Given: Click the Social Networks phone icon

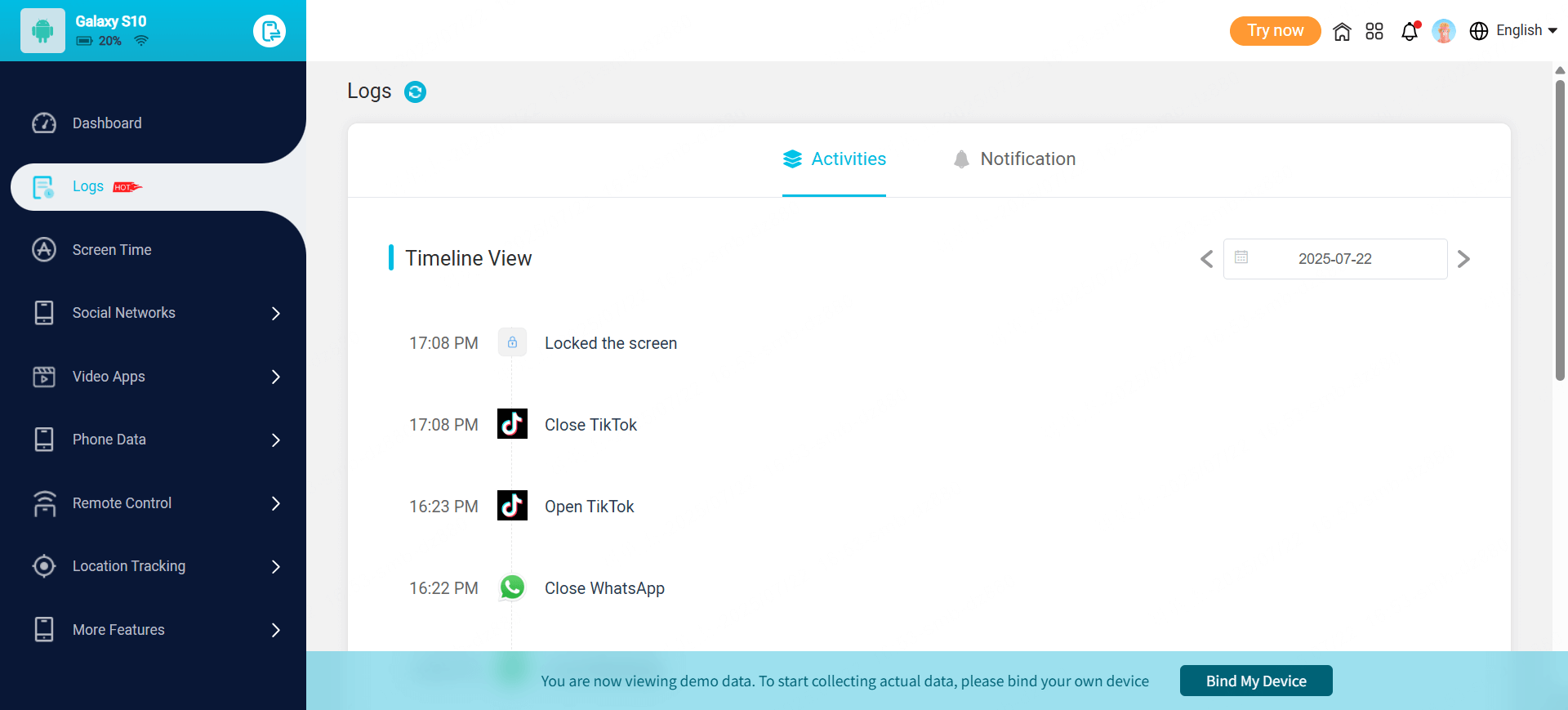Looking at the screenshot, I should point(44,313).
